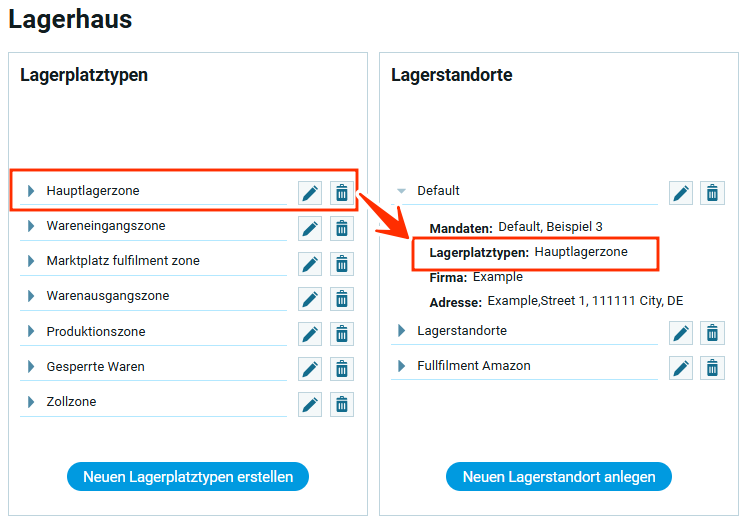The image size is (745, 525).
Task: Select the Gesperrte Waren list item
Action: [95, 367]
